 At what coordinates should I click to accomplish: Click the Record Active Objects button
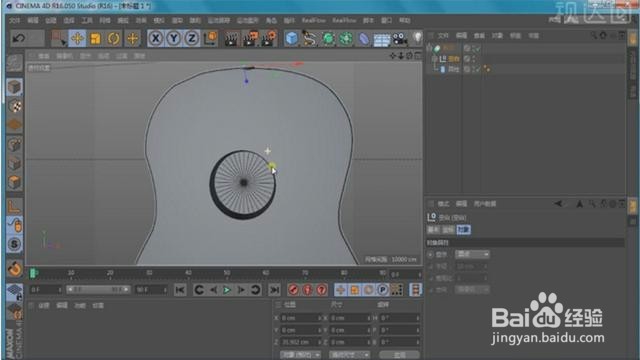293,290
